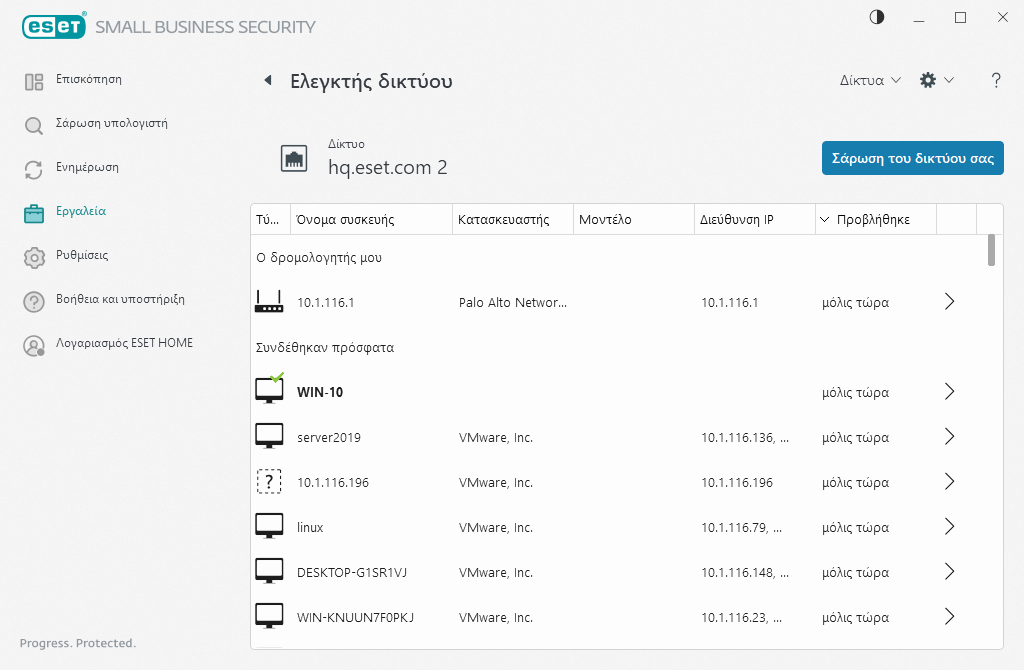Image resolution: width=1024 pixels, height=670 pixels.
Task: Select device name server2019
Action: click(328, 438)
